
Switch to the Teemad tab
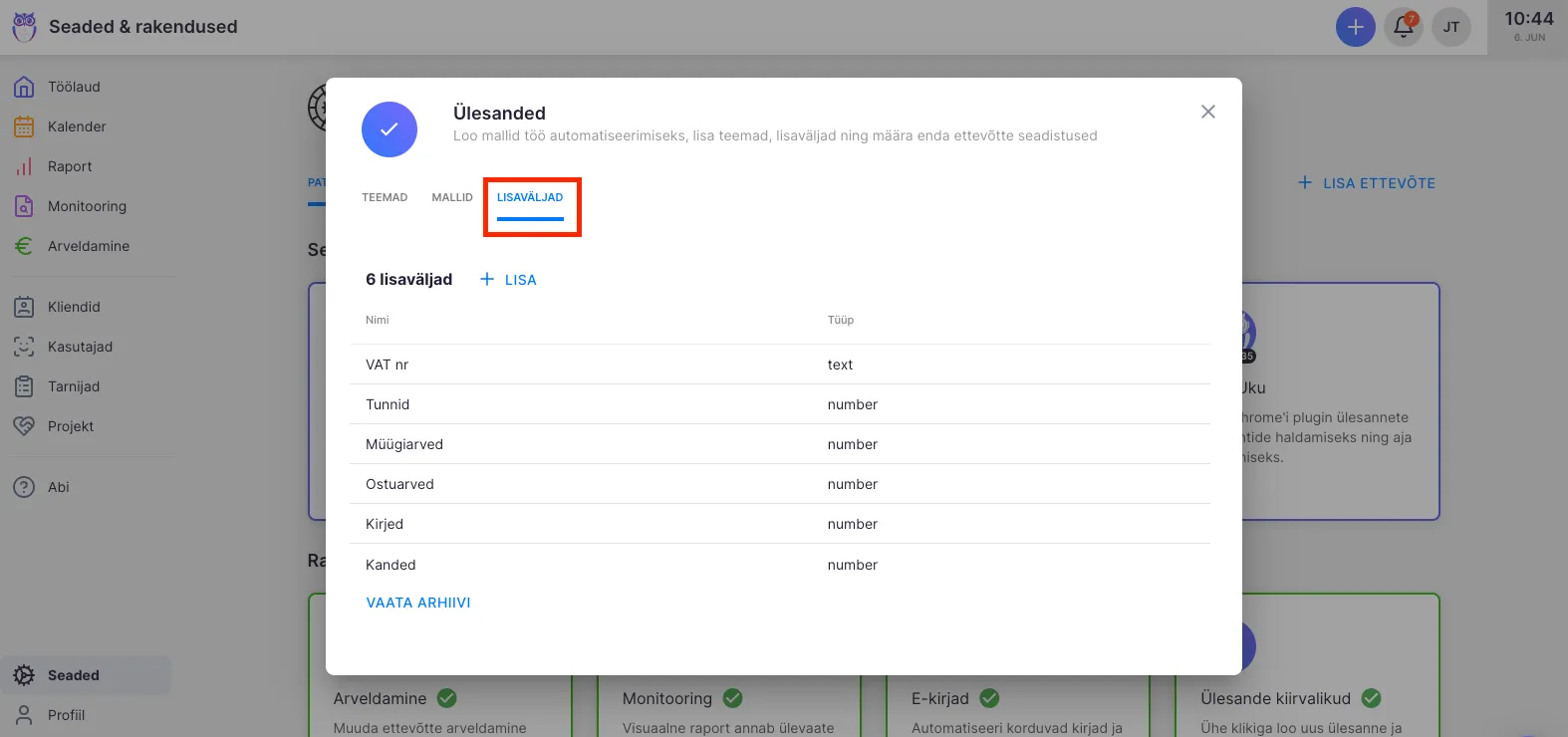(x=385, y=197)
